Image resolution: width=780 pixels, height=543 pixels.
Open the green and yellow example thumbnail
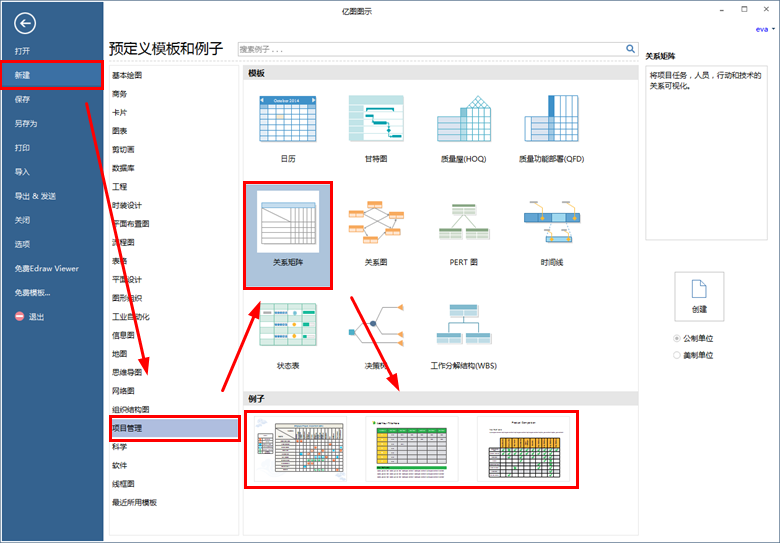tap(412, 449)
